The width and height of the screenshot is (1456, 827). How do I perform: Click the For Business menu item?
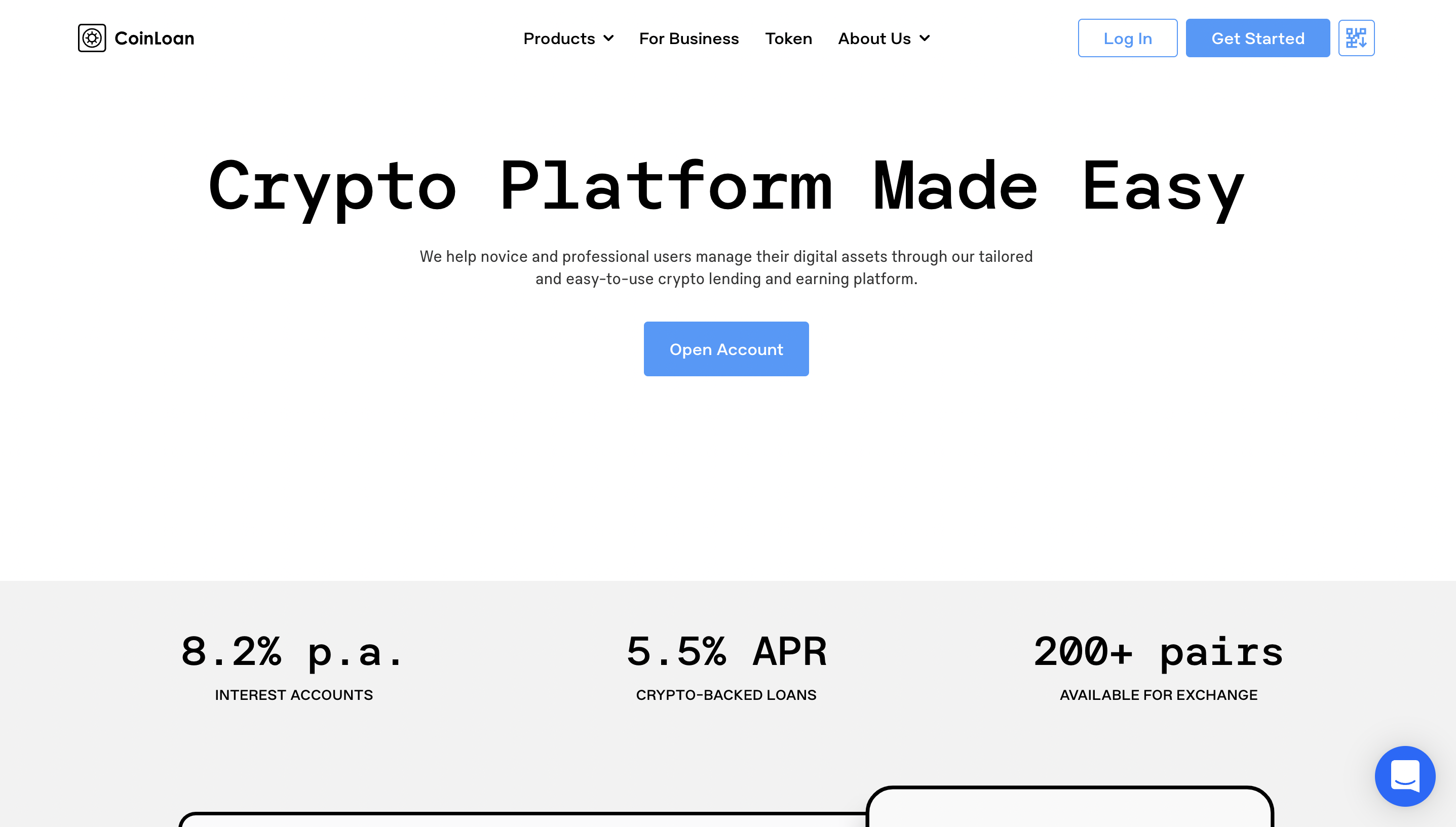(x=689, y=38)
